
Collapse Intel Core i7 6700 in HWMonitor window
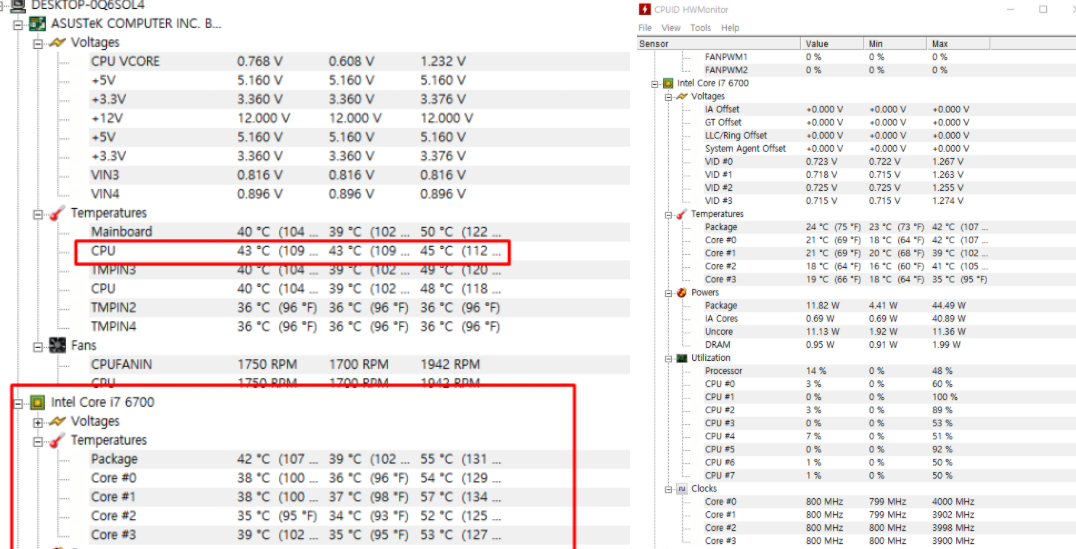pos(655,84)
